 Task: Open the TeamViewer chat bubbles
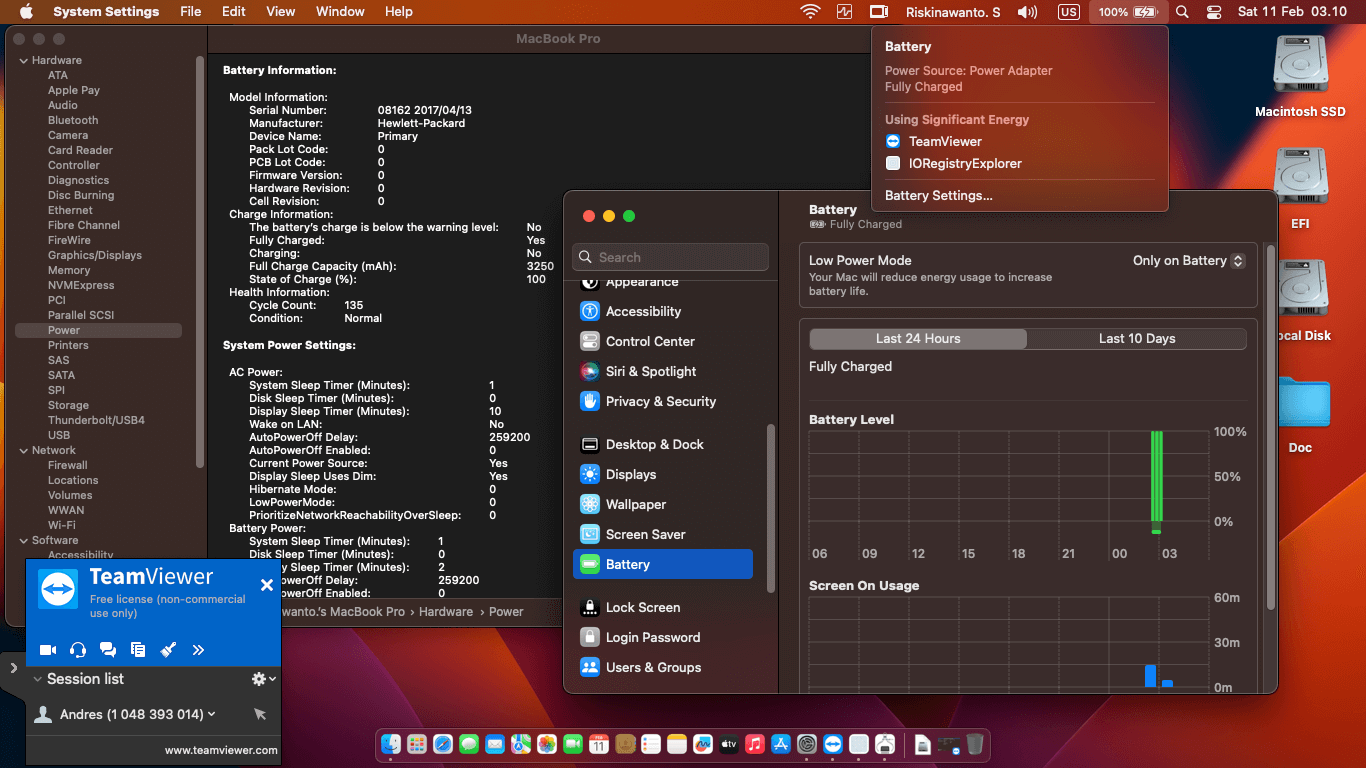click(108, 650)
